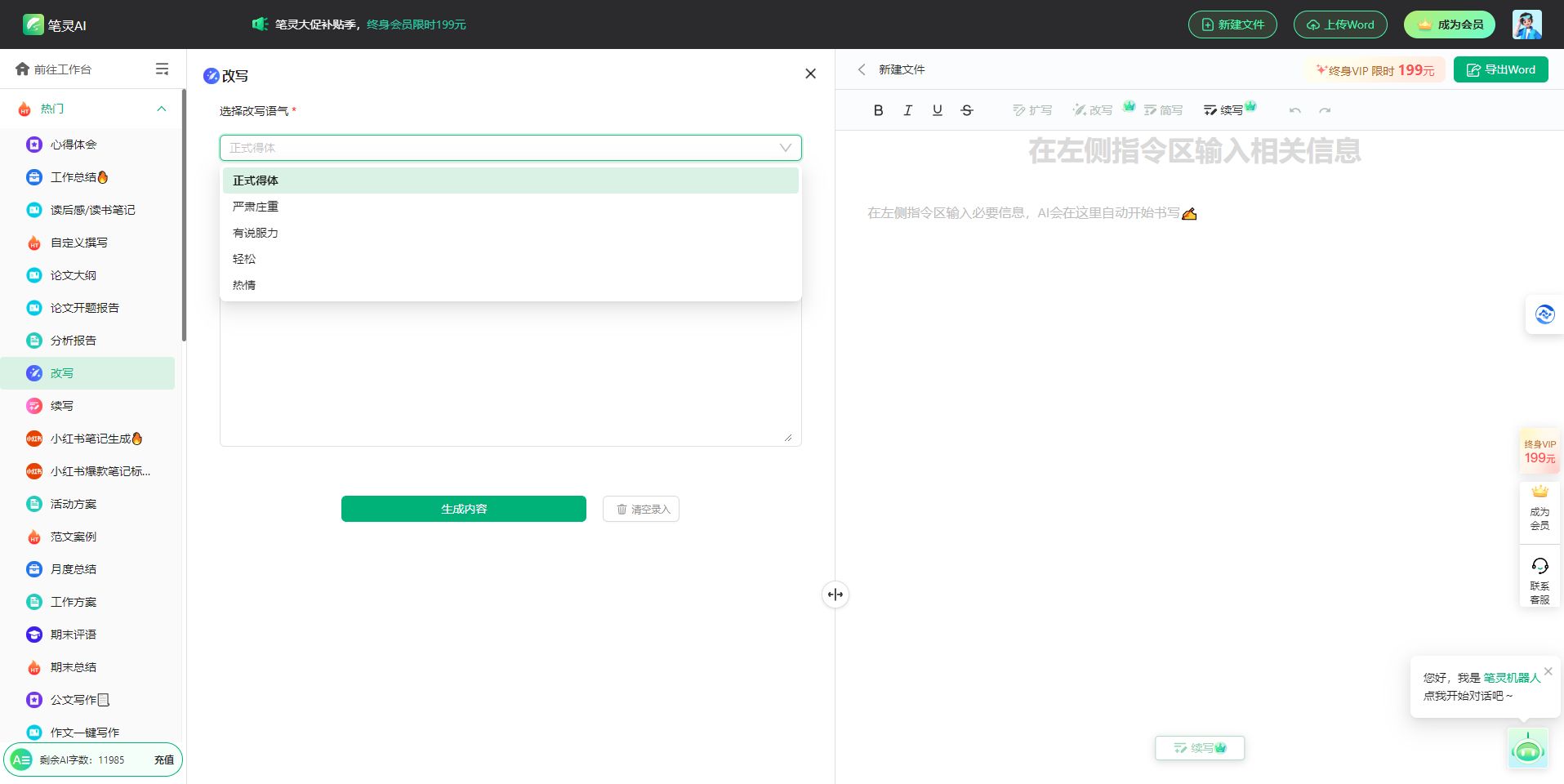Click 续写 toolbar tool

(x=1223, y=110)
